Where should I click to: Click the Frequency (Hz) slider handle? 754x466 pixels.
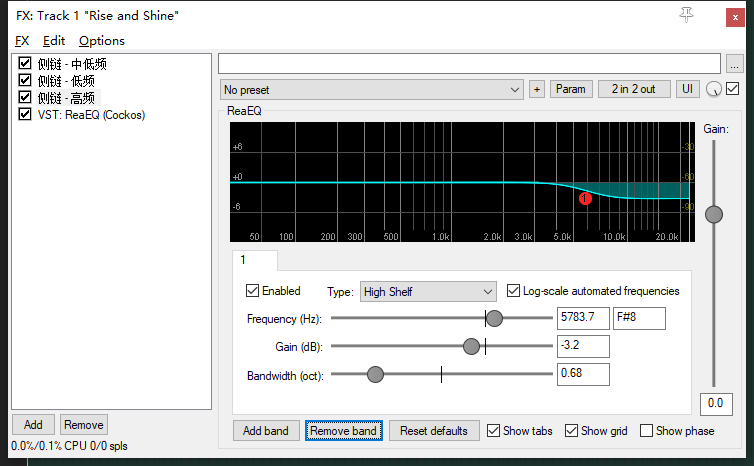click(494, 318)
